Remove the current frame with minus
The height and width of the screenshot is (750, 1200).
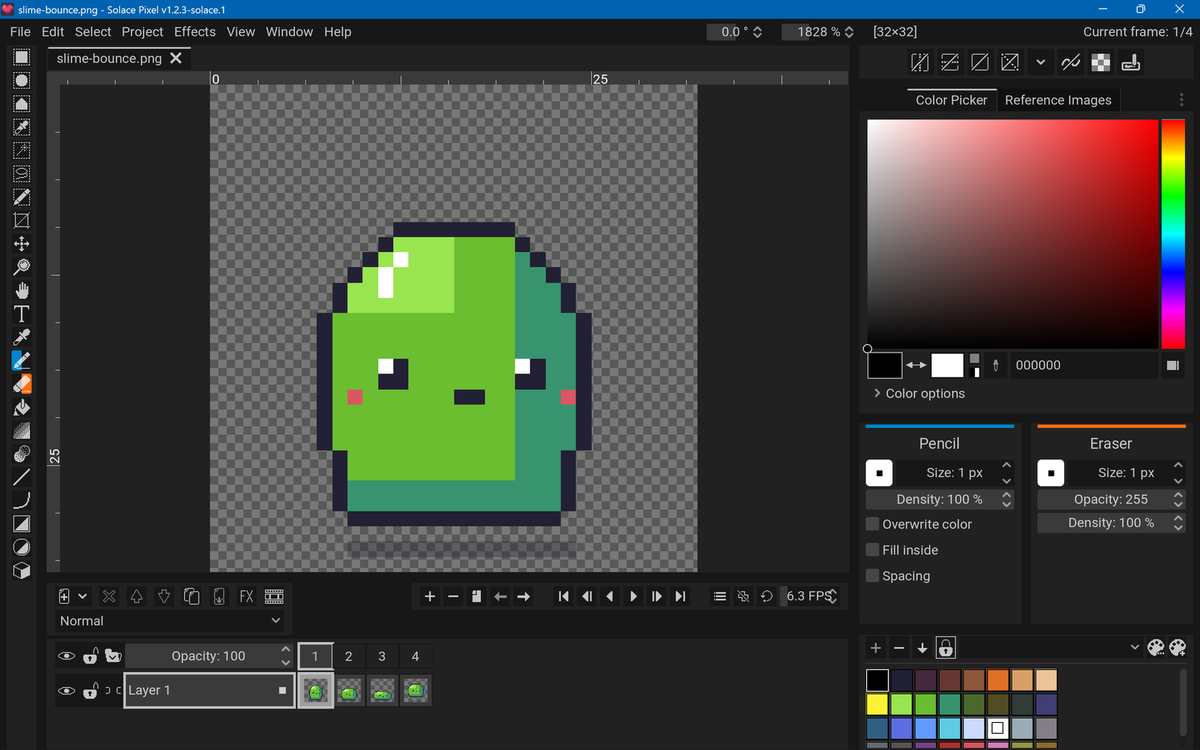pyautogui.click(x=453, y=596)
